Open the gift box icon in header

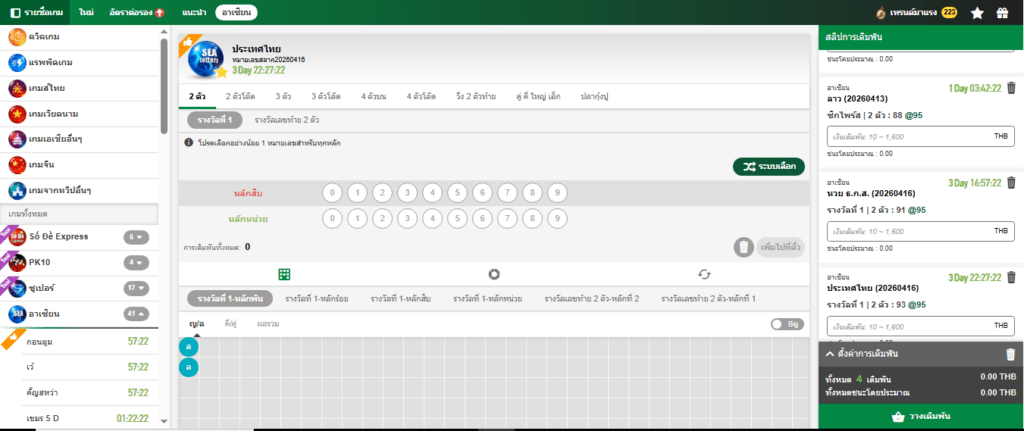(1002, 12)
